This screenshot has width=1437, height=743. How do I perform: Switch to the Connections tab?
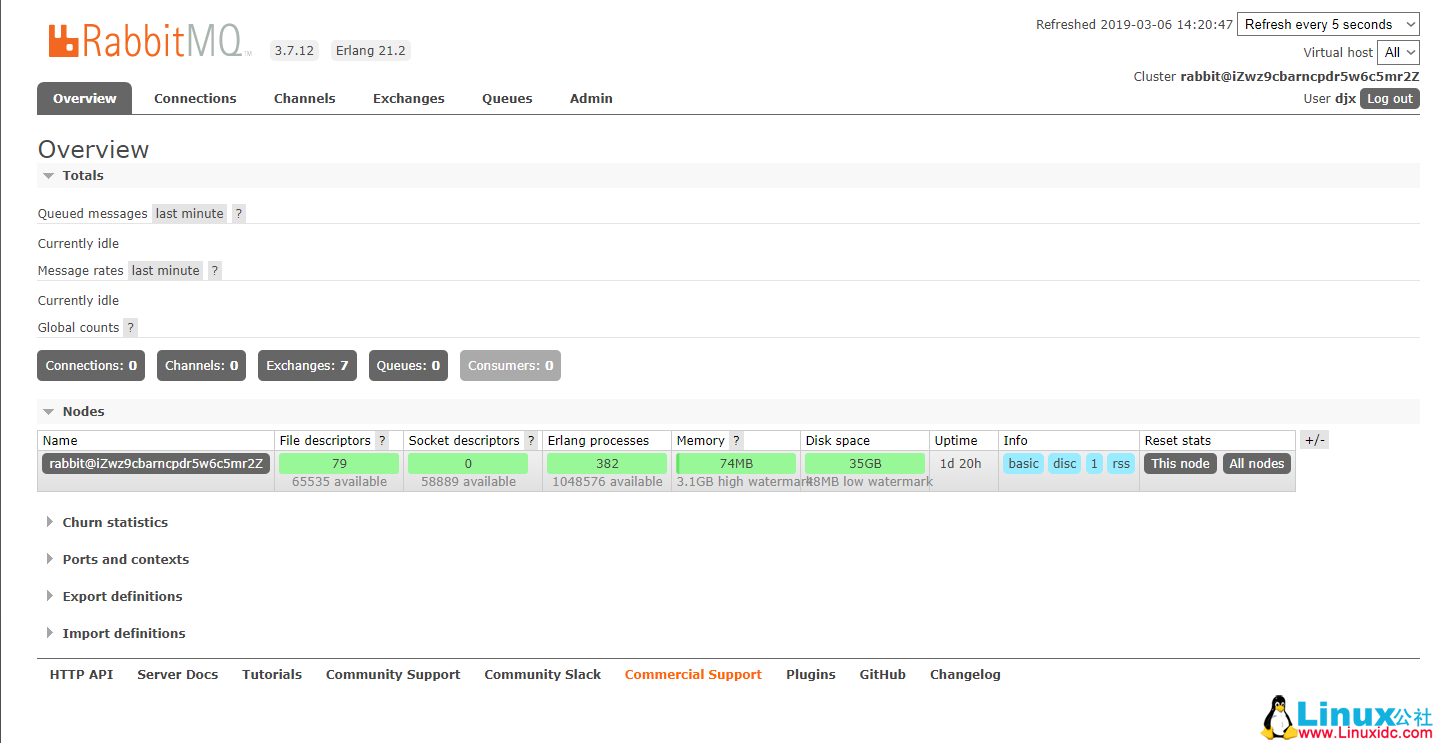coord(195,98)
